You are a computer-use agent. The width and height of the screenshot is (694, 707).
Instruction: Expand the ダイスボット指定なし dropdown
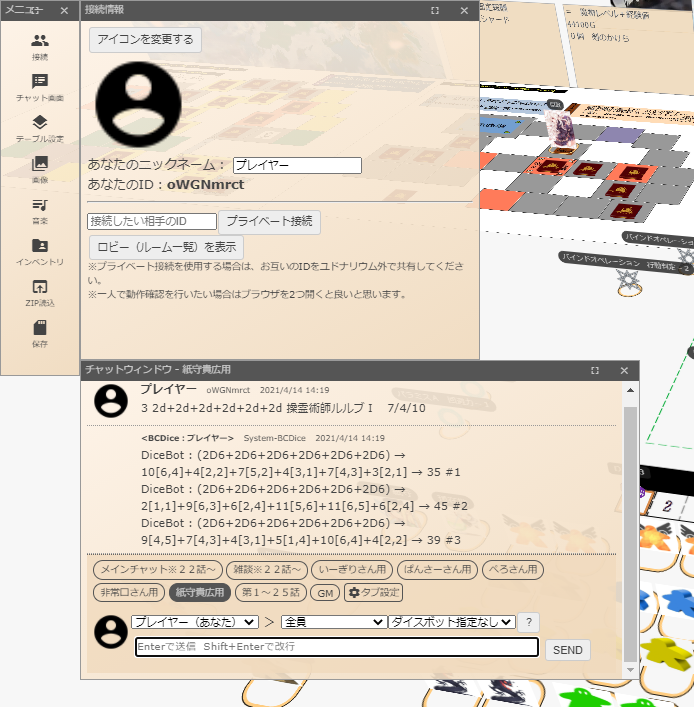451,622
